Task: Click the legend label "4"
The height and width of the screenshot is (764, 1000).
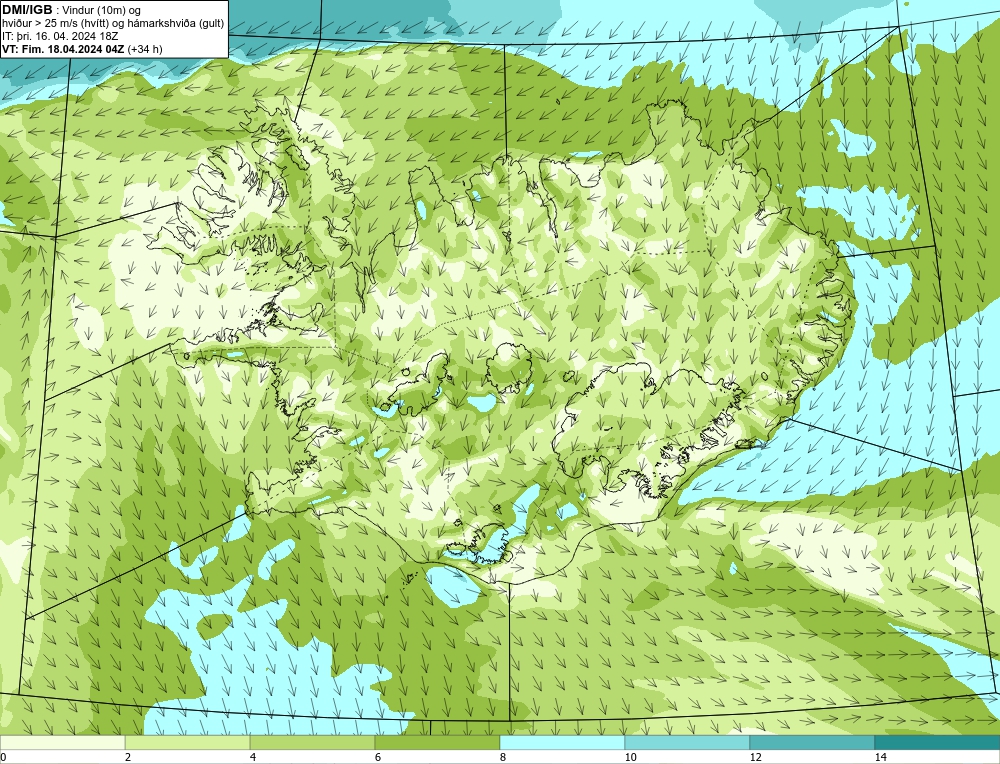Action: pos(253,757)
